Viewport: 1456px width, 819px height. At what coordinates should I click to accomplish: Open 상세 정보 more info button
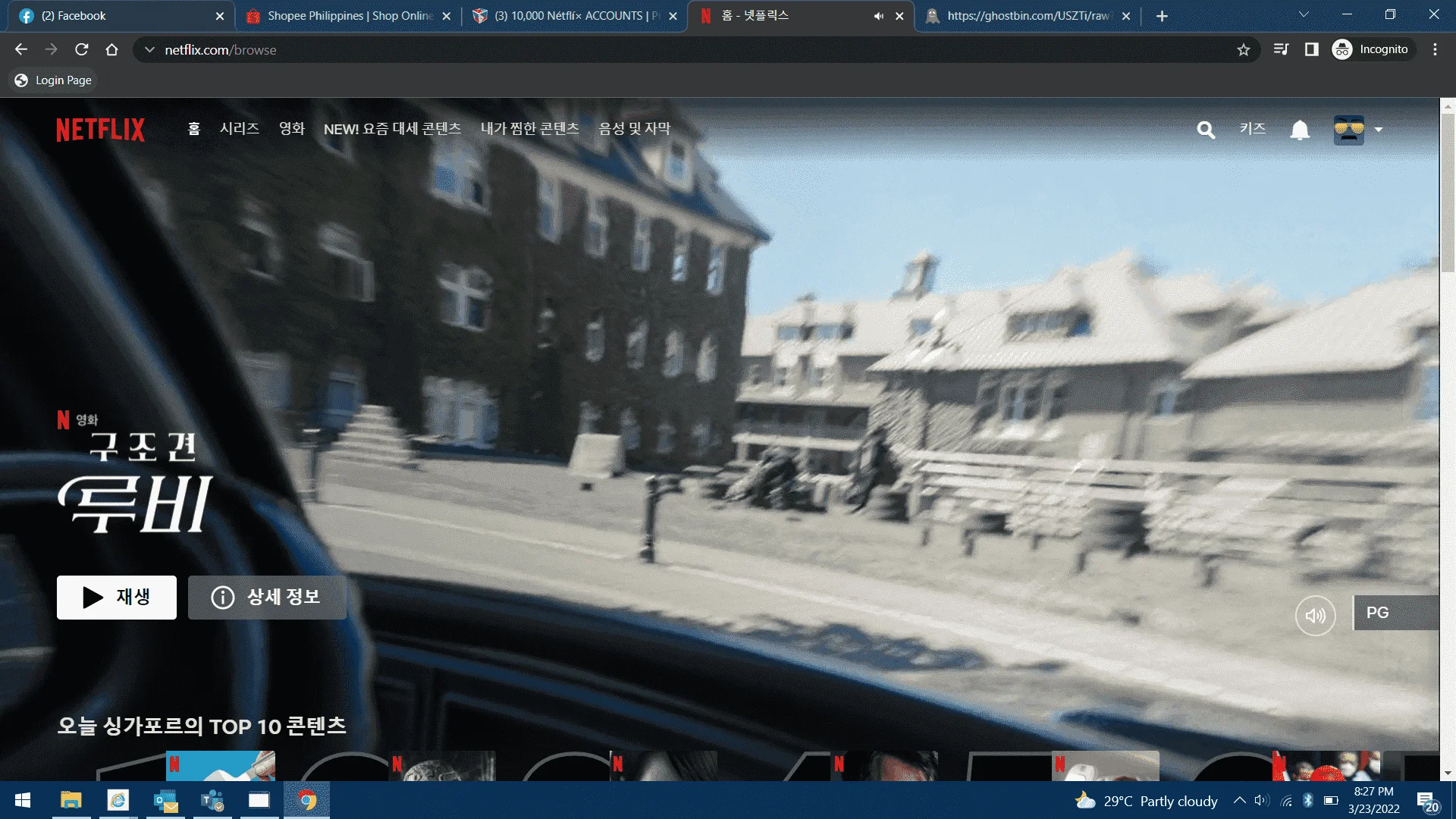click(x=267, y=598)
